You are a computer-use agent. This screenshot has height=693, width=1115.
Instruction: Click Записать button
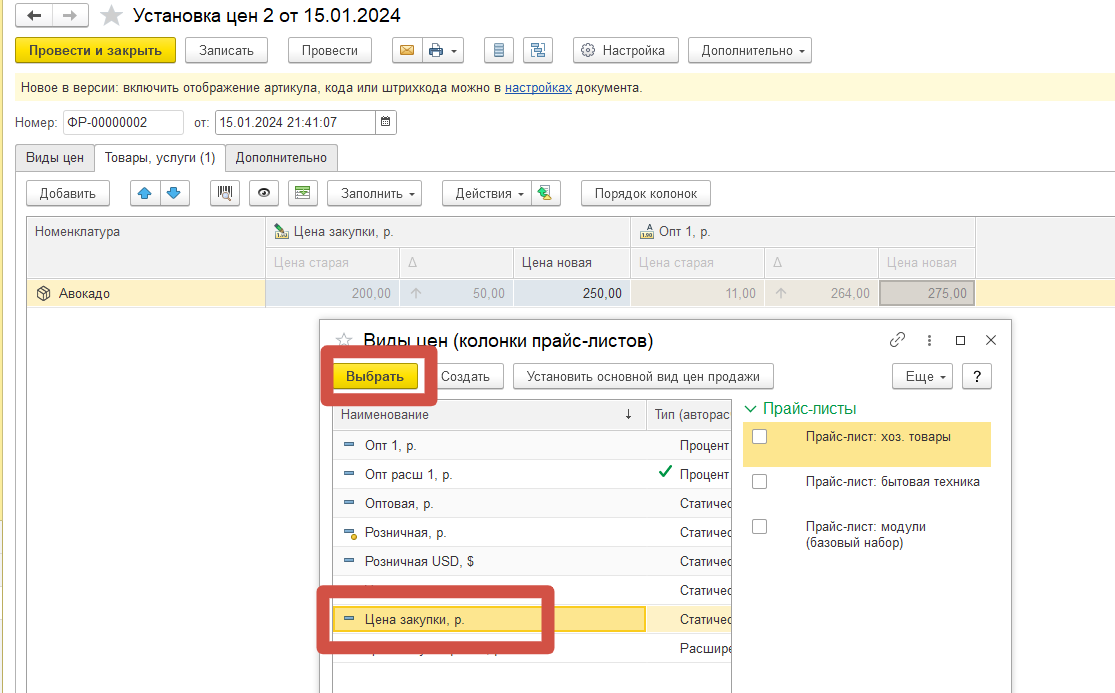tap(226, 50)
